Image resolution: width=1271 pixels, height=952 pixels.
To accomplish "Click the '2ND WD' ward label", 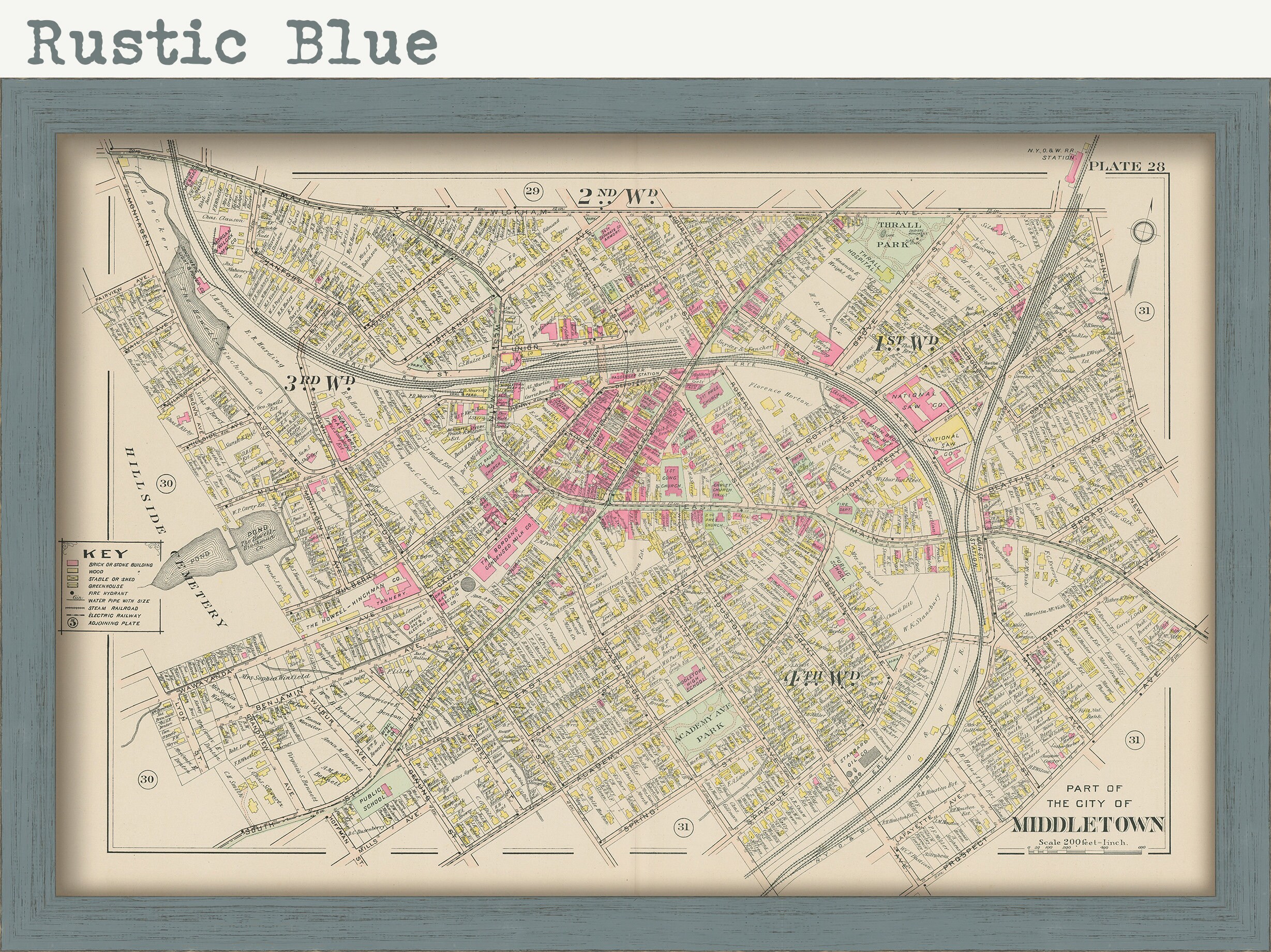I will point(617,197).
